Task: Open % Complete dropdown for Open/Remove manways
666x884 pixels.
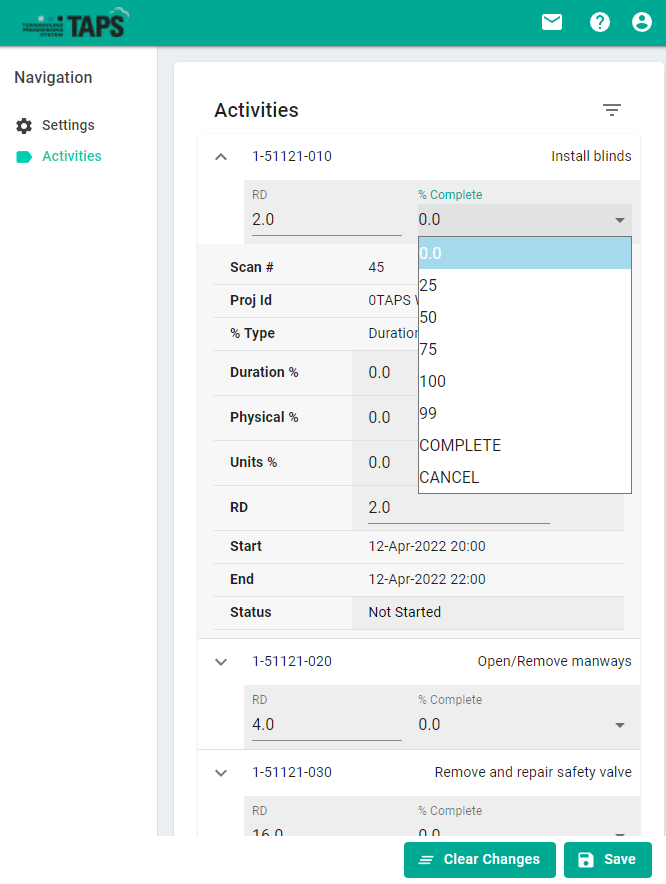Action: tap(524, 724)
